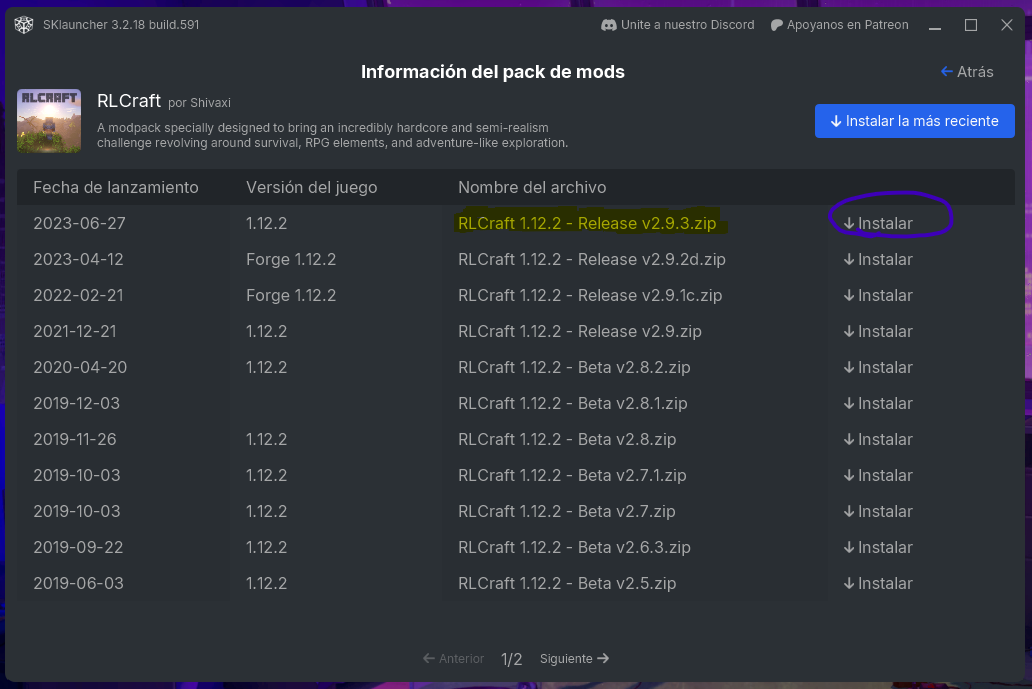
Task: Click the RLCraft modpack thumbnail
Action: point(49,121)
